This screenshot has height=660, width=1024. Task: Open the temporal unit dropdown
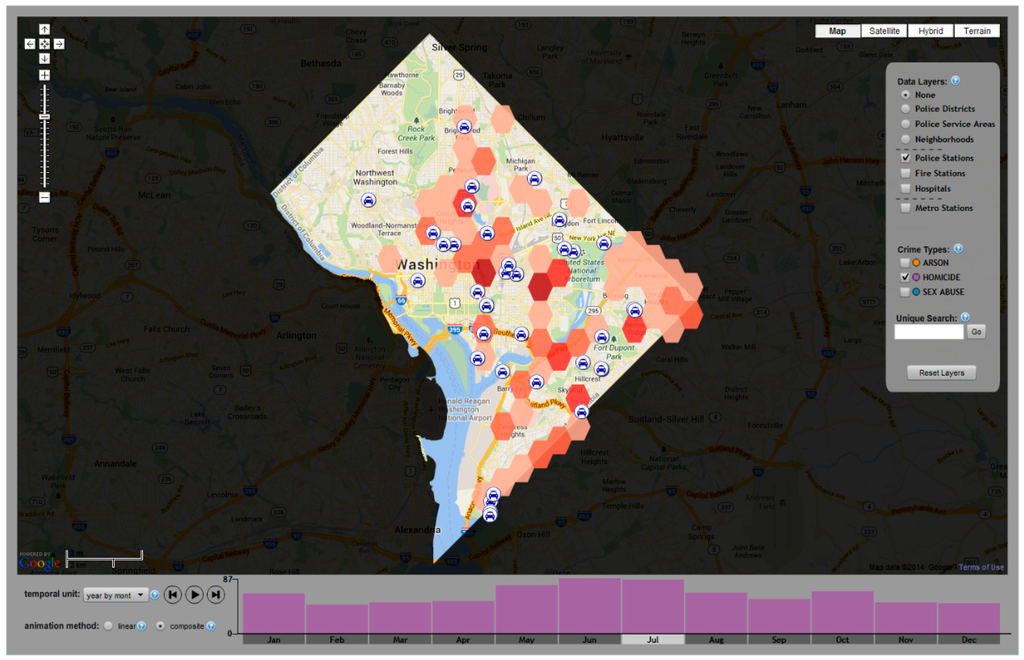pyautogui.click(x=115, y=595)
